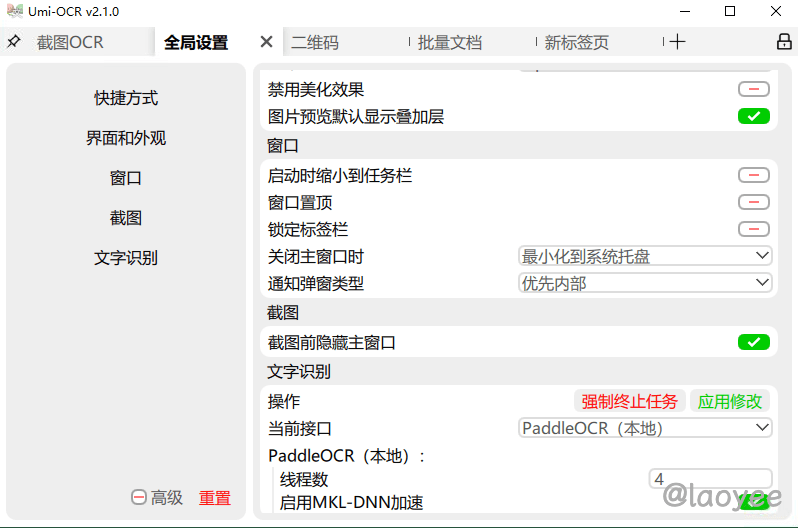Close the 全局设置 tab with X
Viewport: 798px width, 528px height.
click(266, 42)
